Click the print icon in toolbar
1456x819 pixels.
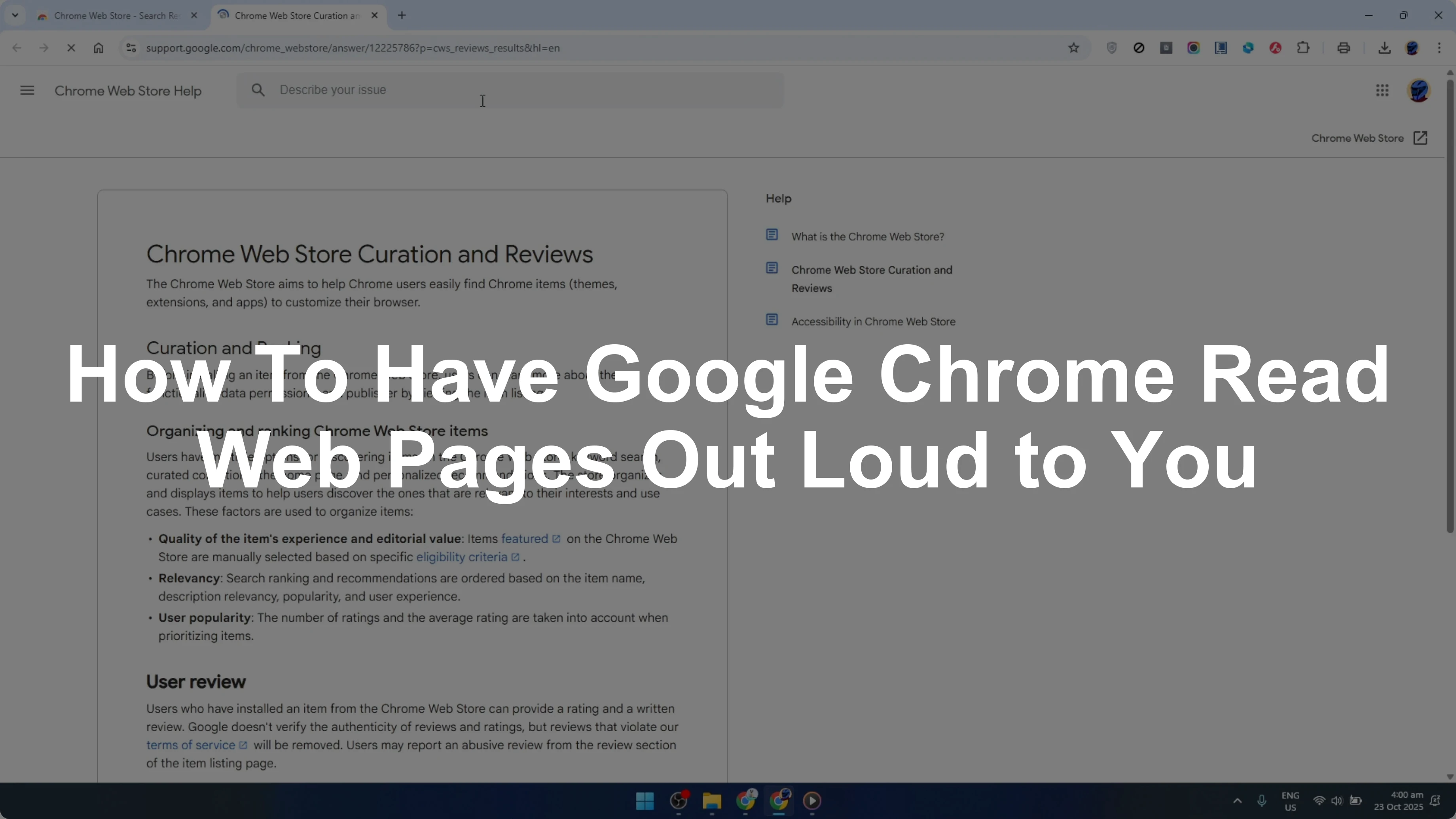pyautogui.click(x=1344, y=48)
